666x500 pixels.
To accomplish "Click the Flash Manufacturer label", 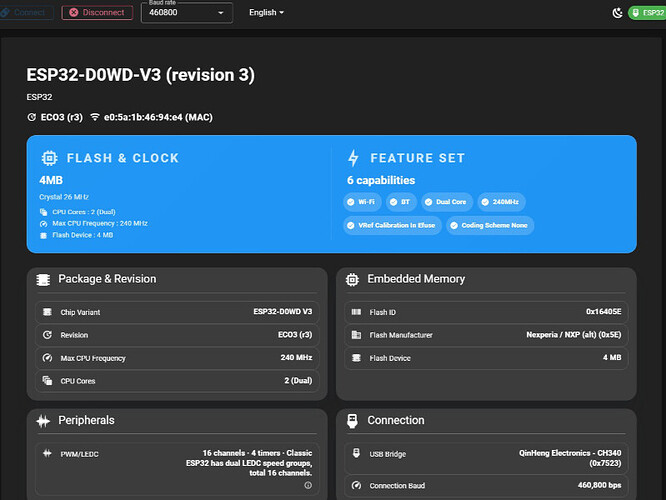I will tap(401, 335).
